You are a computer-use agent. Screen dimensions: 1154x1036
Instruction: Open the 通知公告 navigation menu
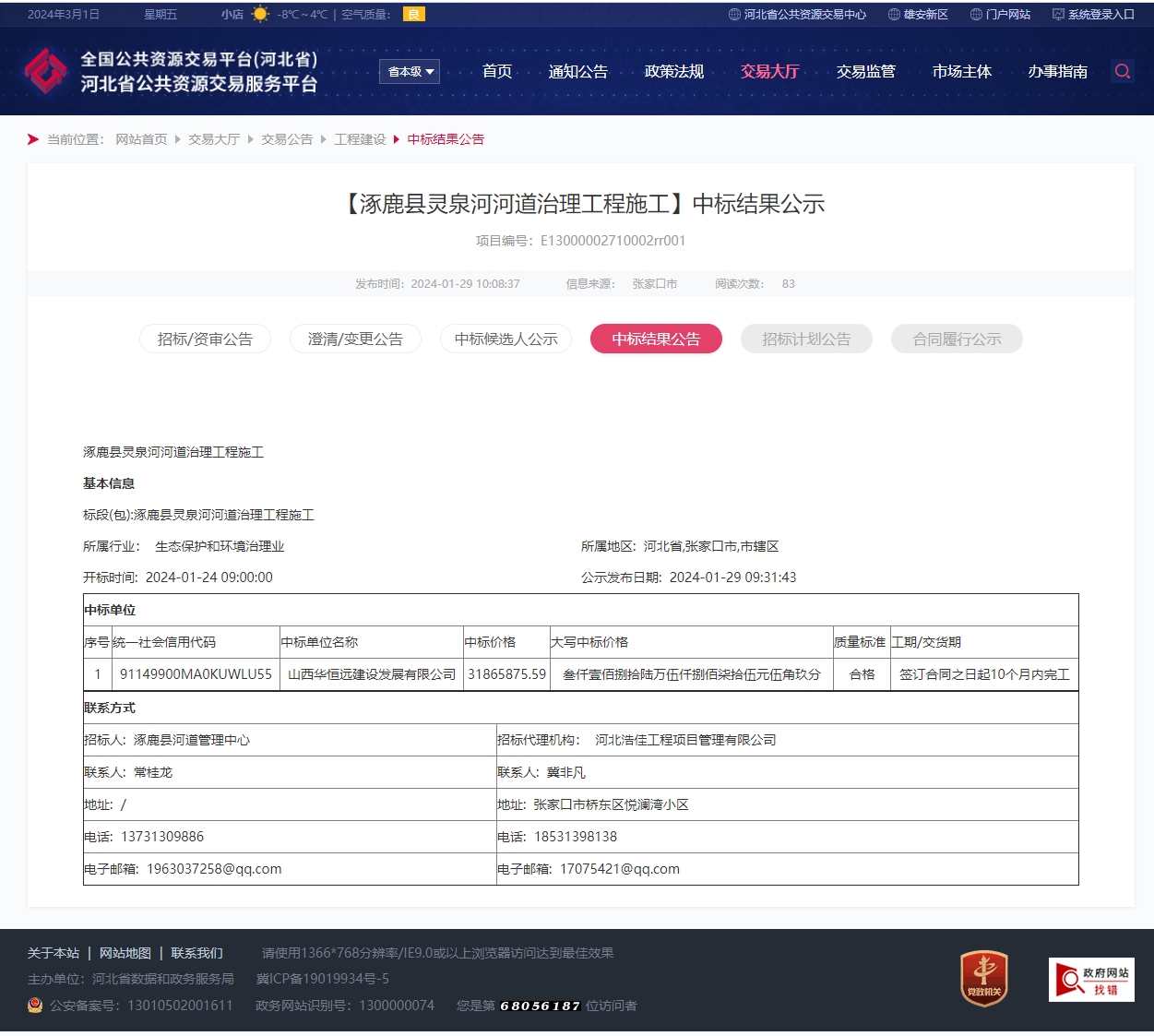577,72
